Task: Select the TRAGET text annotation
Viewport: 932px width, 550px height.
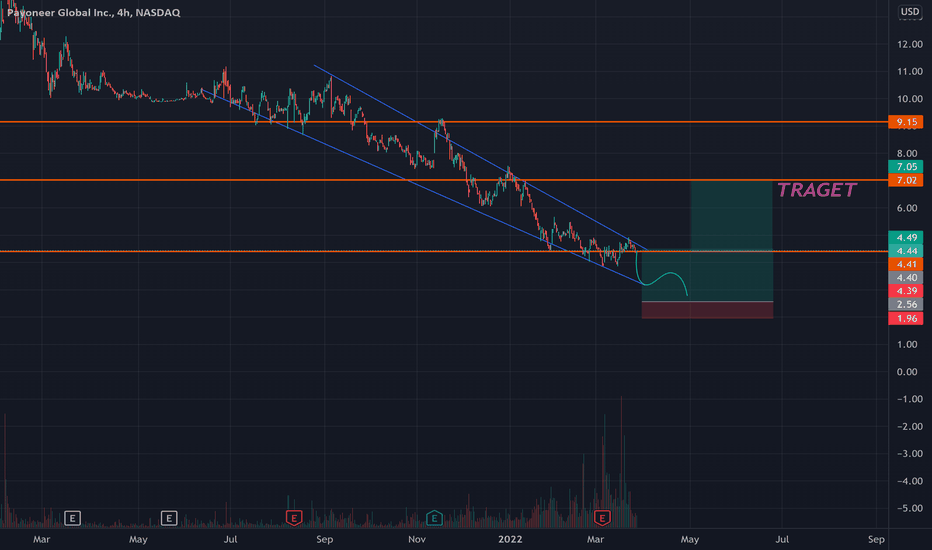Action: click(x=817, y=190)
